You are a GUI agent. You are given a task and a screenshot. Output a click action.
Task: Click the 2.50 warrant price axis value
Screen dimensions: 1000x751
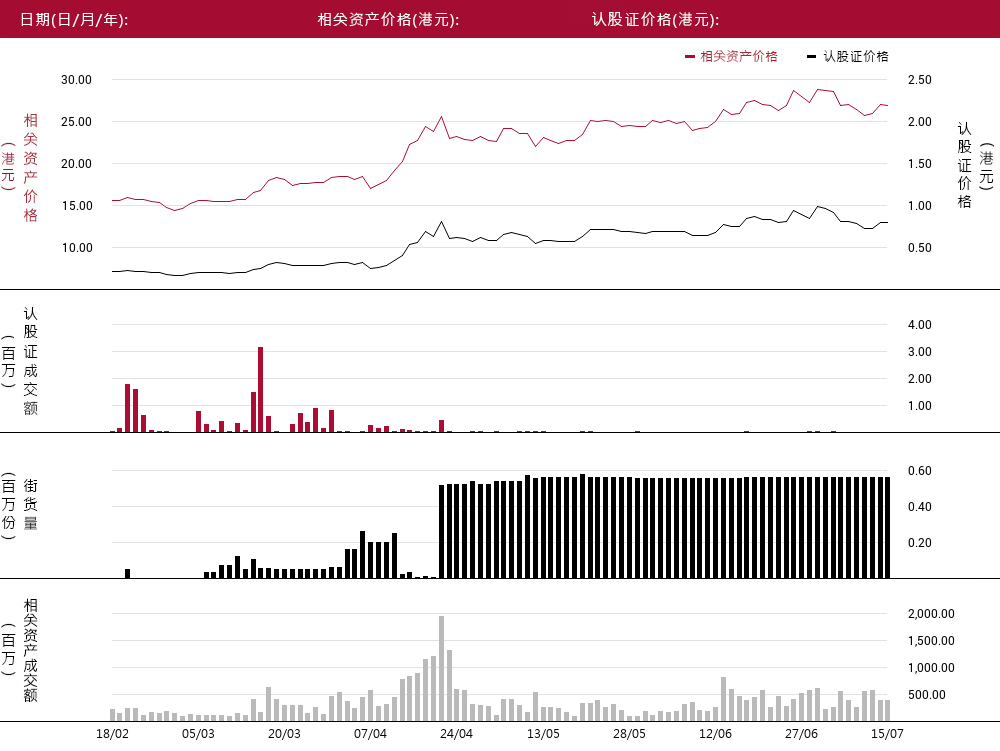click(x=920, y=80)
